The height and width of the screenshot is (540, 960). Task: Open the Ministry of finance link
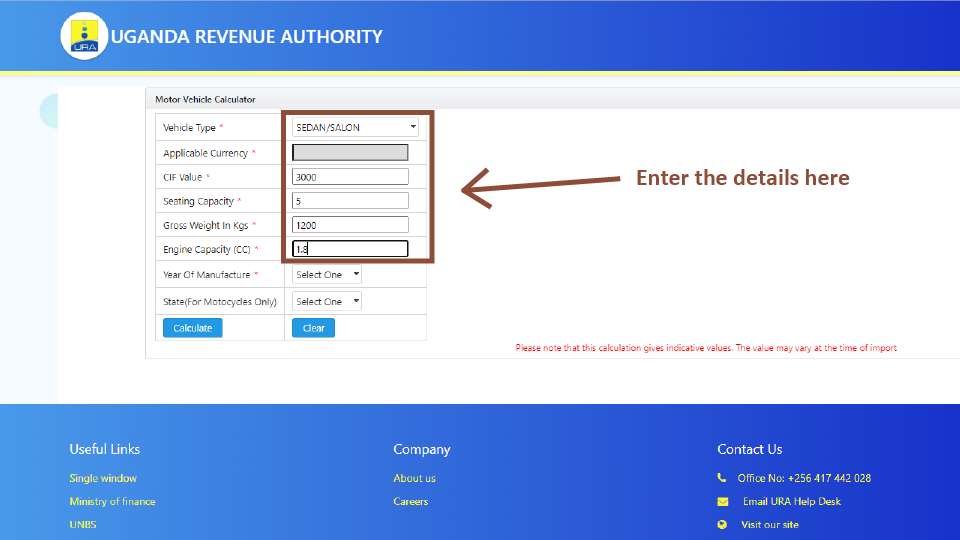[112, 501]
